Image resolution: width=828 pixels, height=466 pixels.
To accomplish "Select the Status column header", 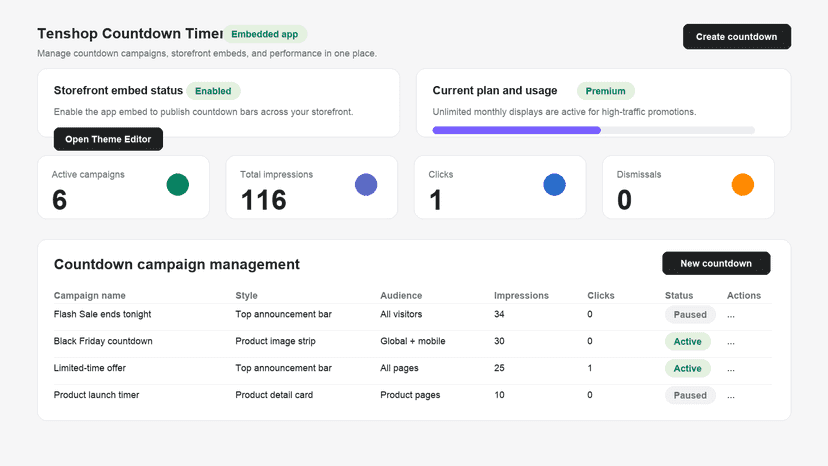I will 679,295.
